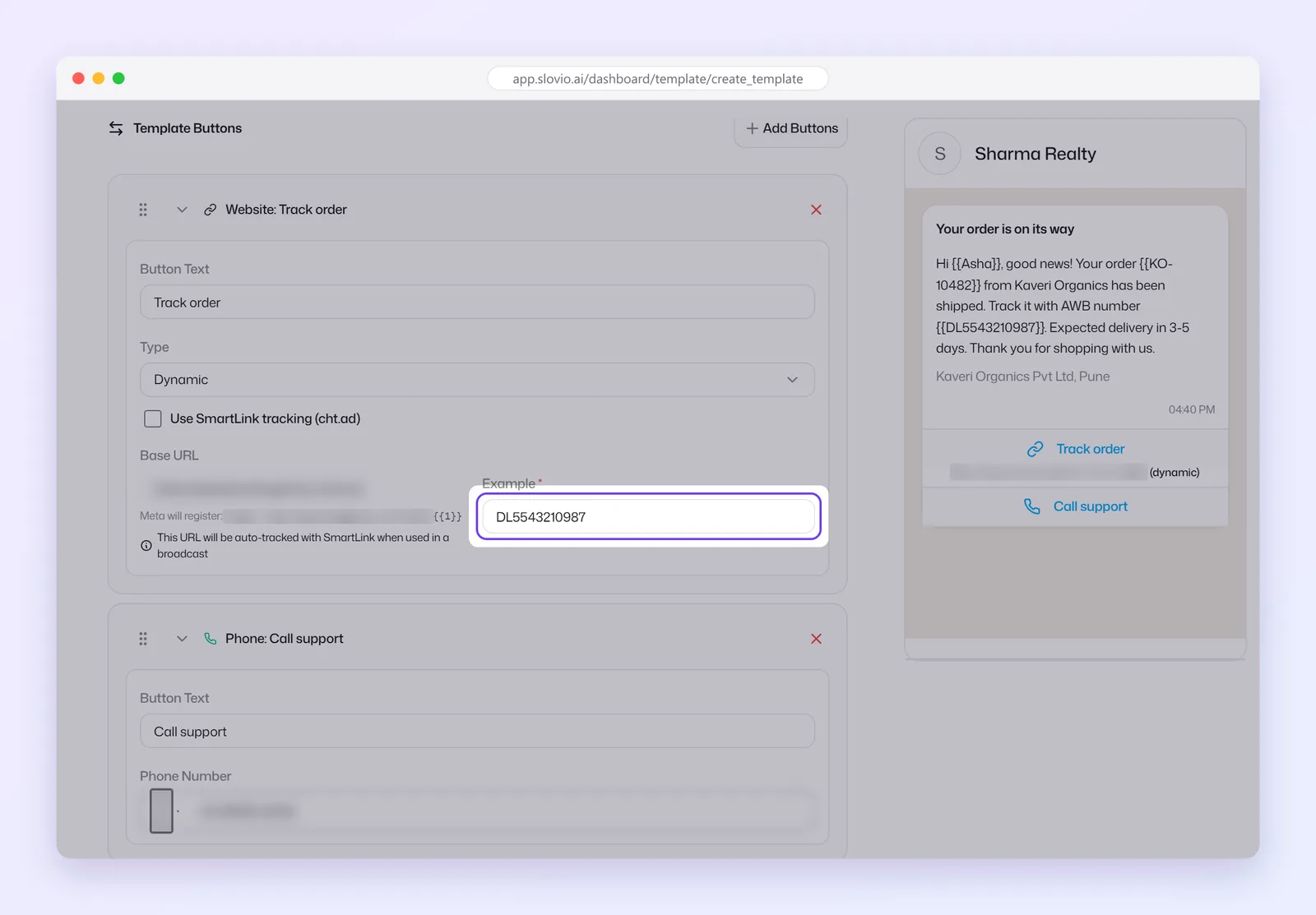Remove the Website: Track order button

(816, 210)
